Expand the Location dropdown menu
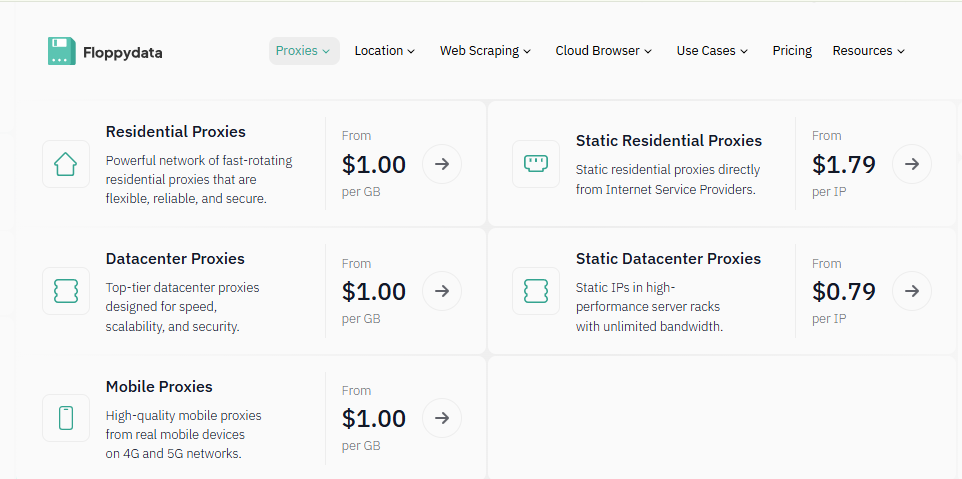 pyautogui.click(x=385, y=51)
